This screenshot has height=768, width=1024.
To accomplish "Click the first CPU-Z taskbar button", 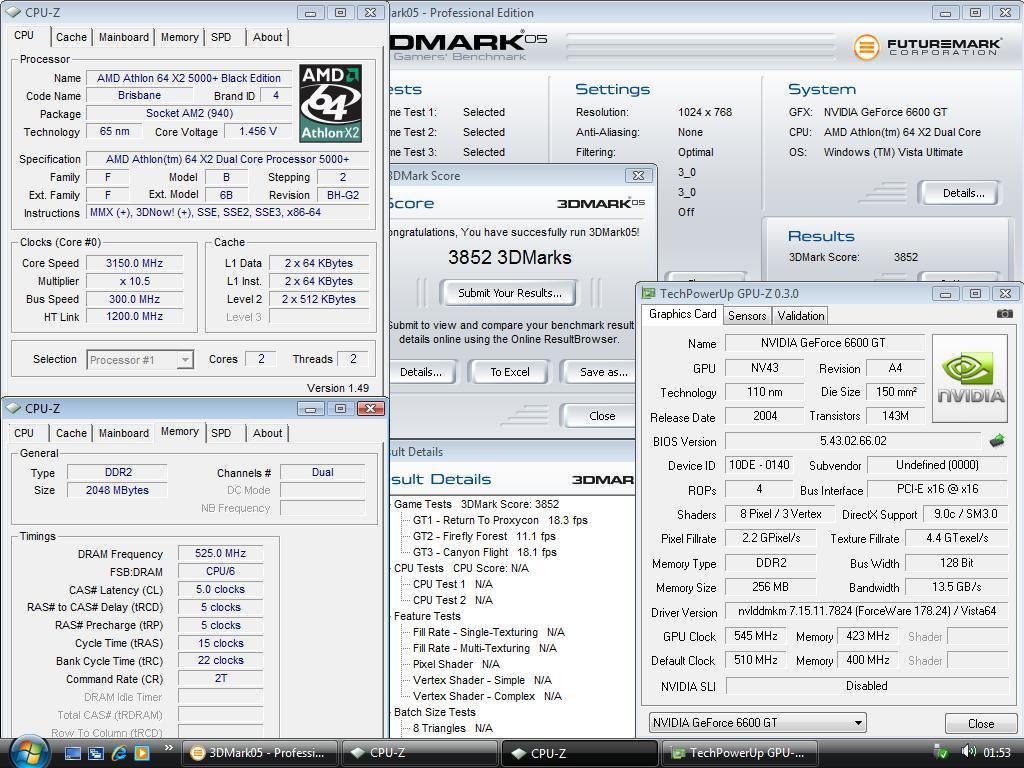I will tap(420, 753).
